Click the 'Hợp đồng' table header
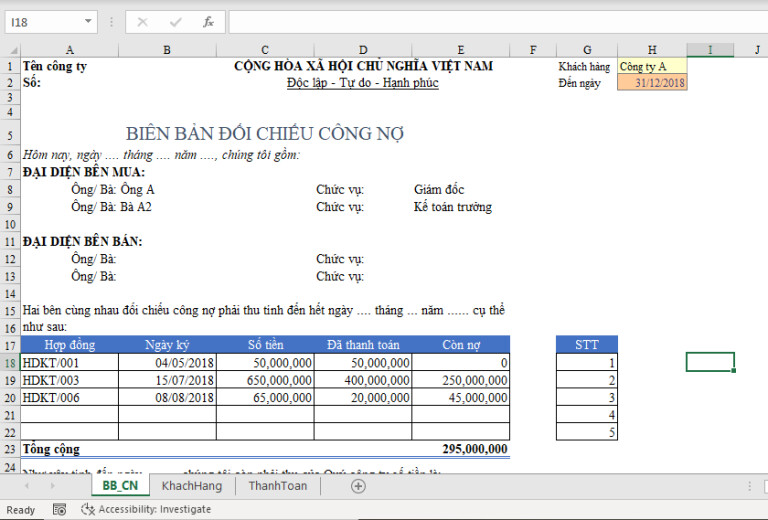Image resolution: width=768 pixels, height=520 pixels. (x=70, y=345)
